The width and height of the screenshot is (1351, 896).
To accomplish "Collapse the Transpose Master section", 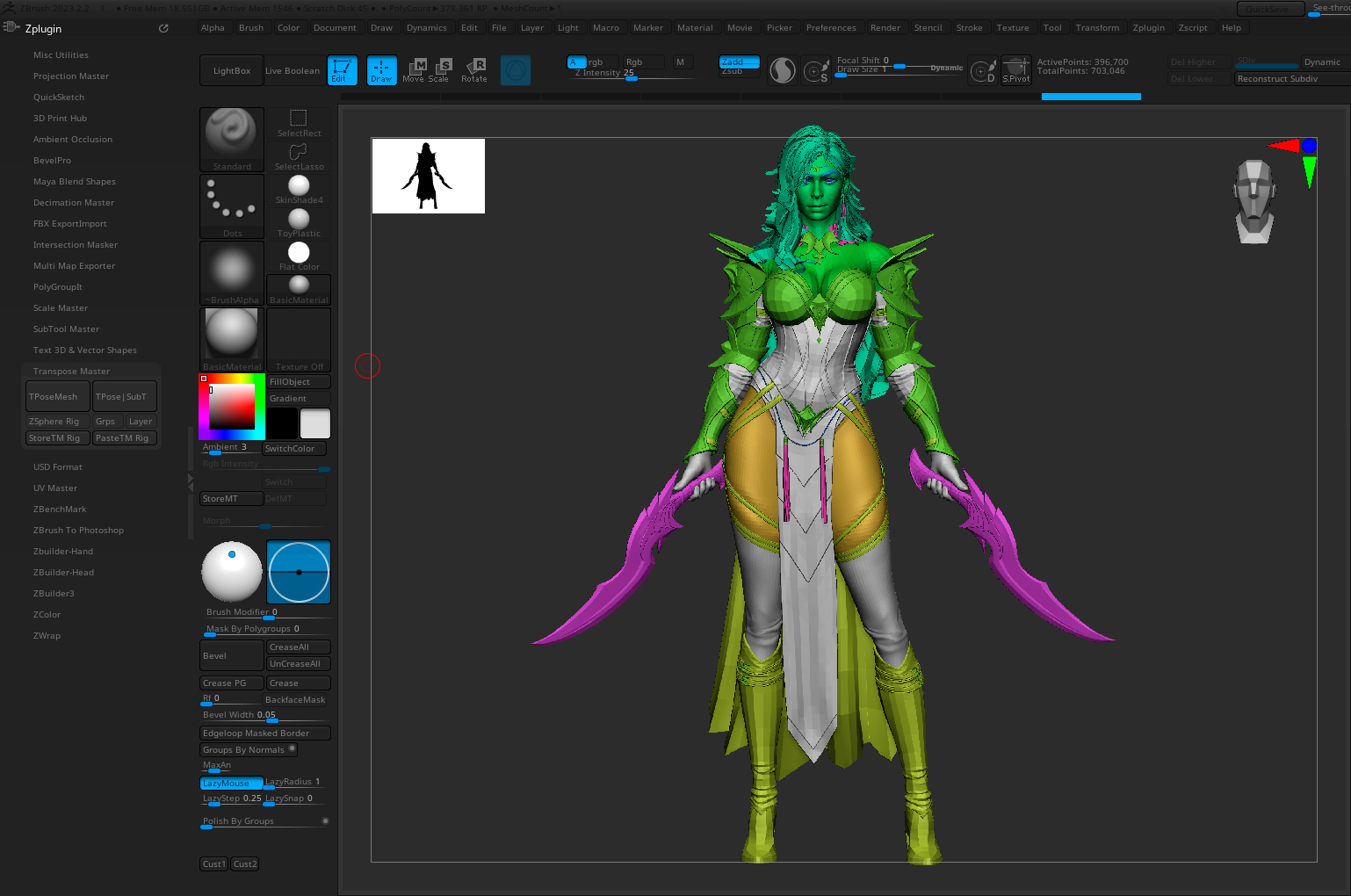I will pos(71,372).
